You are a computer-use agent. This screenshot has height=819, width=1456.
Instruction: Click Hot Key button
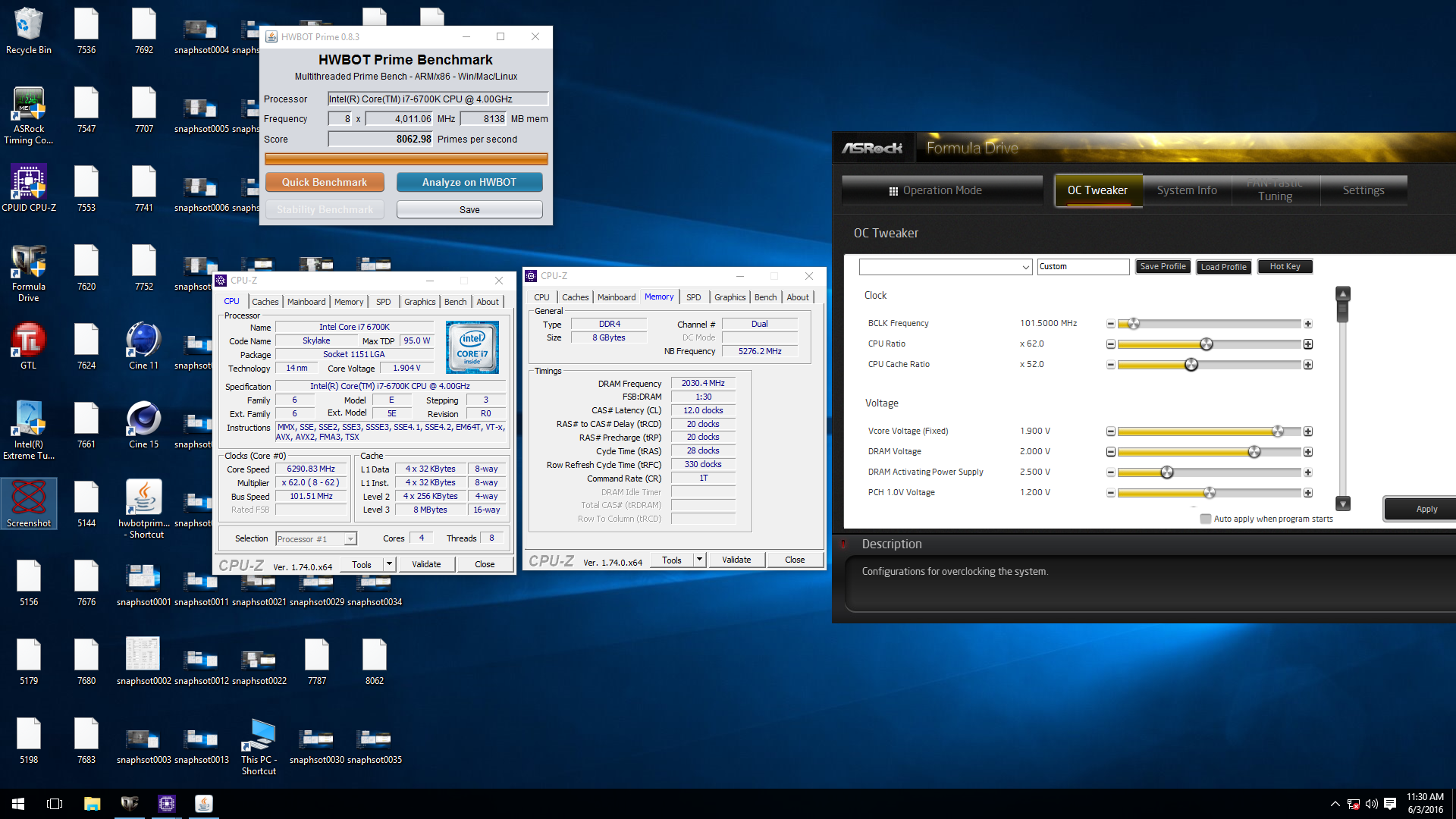1285,267
